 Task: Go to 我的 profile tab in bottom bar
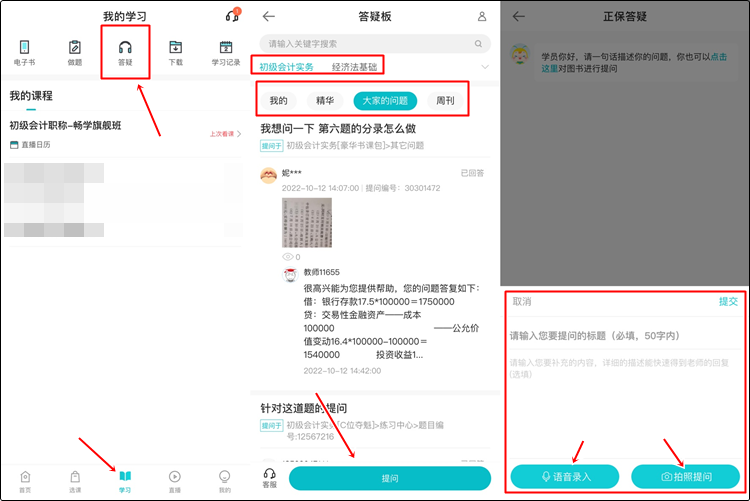coord(224,481)
